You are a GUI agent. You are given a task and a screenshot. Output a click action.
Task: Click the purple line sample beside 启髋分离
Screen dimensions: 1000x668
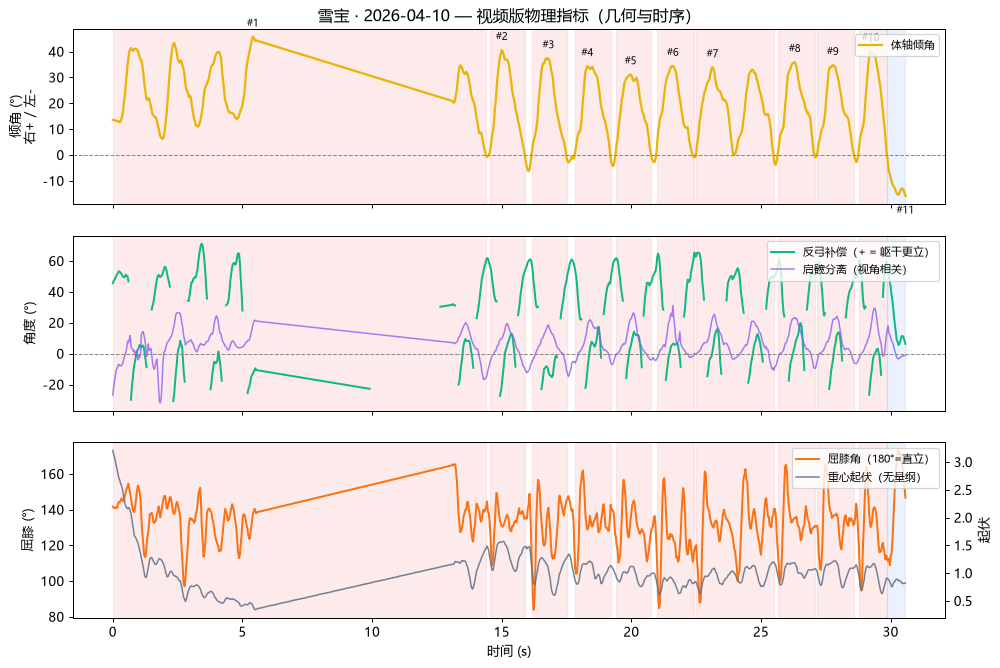click(783, 270)
